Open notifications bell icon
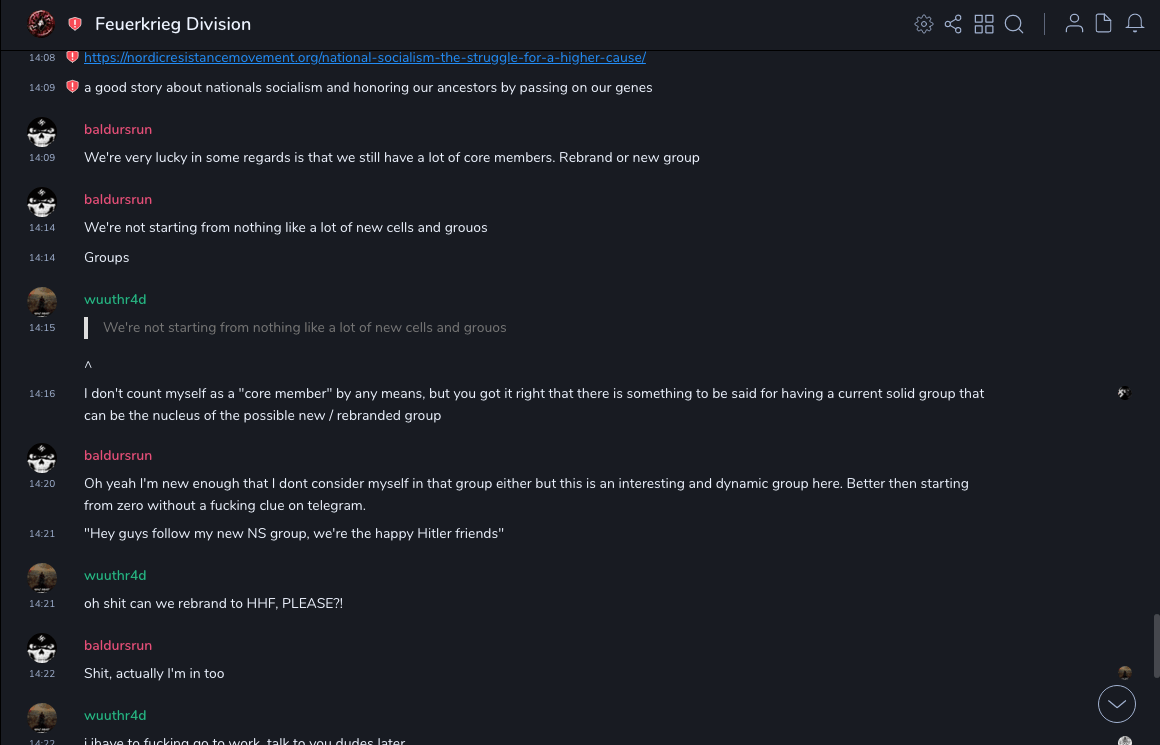Screen dimensions: 1160x745 click(x=1135, y=24)
